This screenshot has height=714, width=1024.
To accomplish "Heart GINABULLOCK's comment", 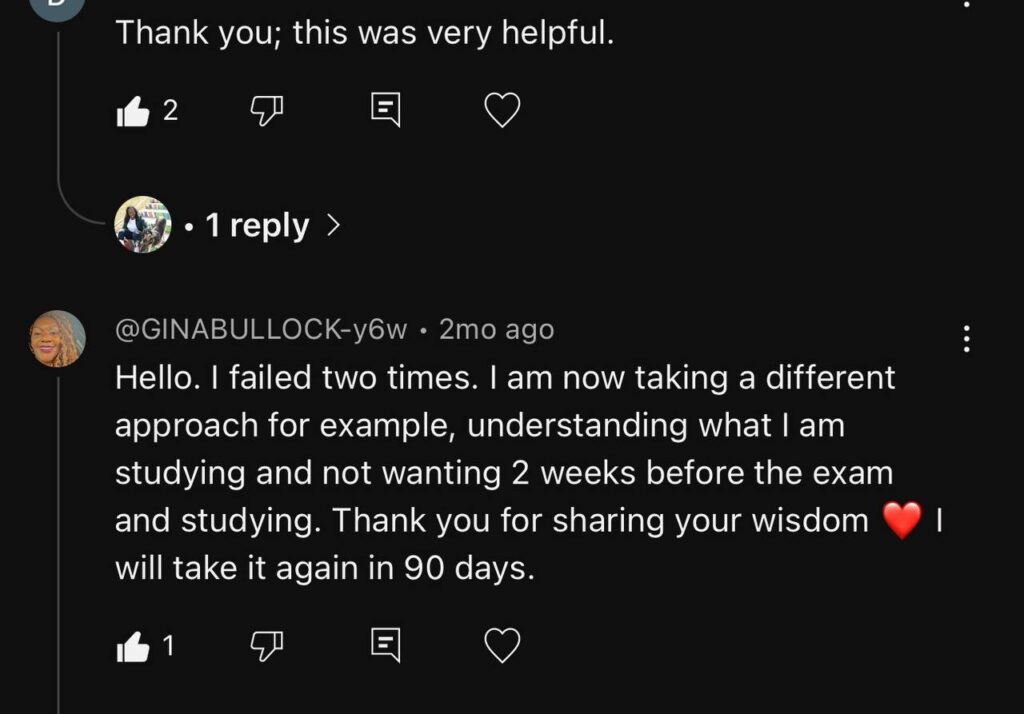I will coord(502,647).
